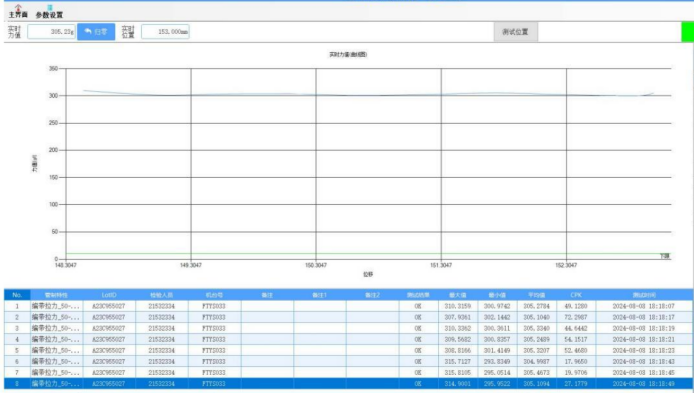Select row 4 by its No. cell
The width and height of the screenshot is (695, 394).
tap(17, 339)
